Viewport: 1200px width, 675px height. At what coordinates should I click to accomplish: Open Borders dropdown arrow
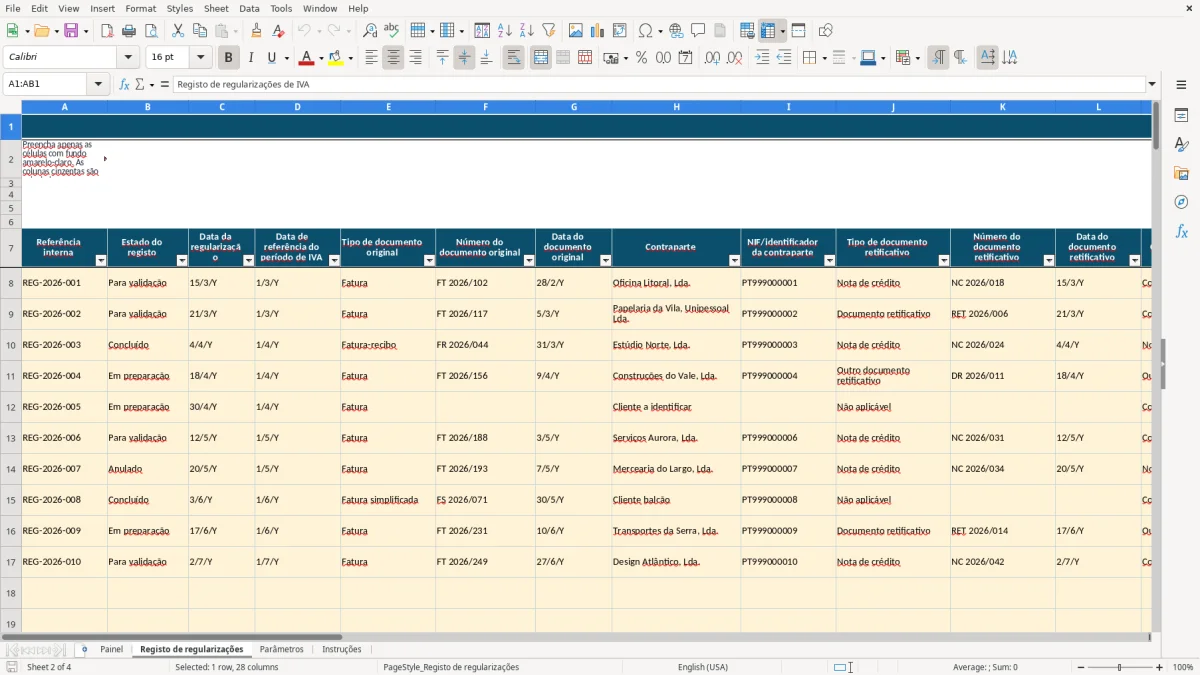point(823,58)
